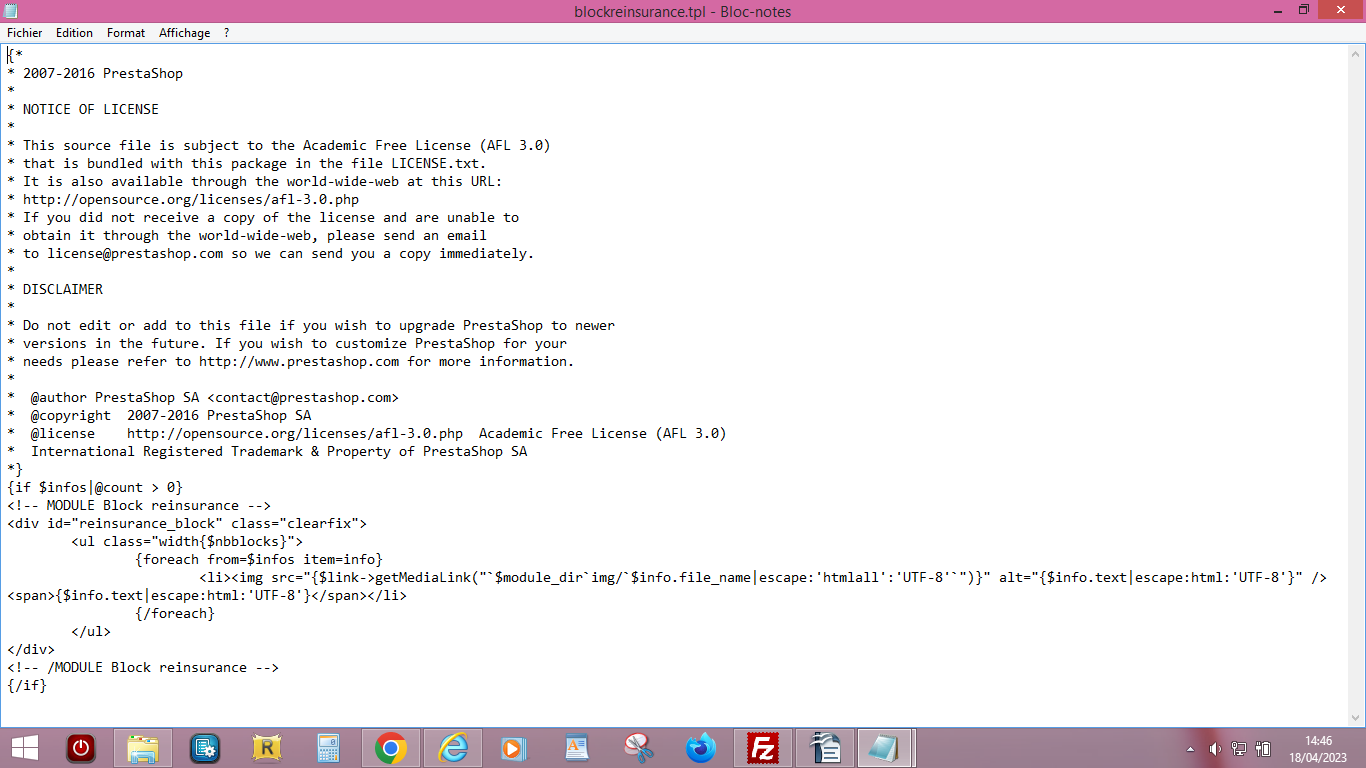Launch Windows Media Player from the taskbar
Screen dimensions: 1366x768
pyautogui.click(x=514, y=748)
